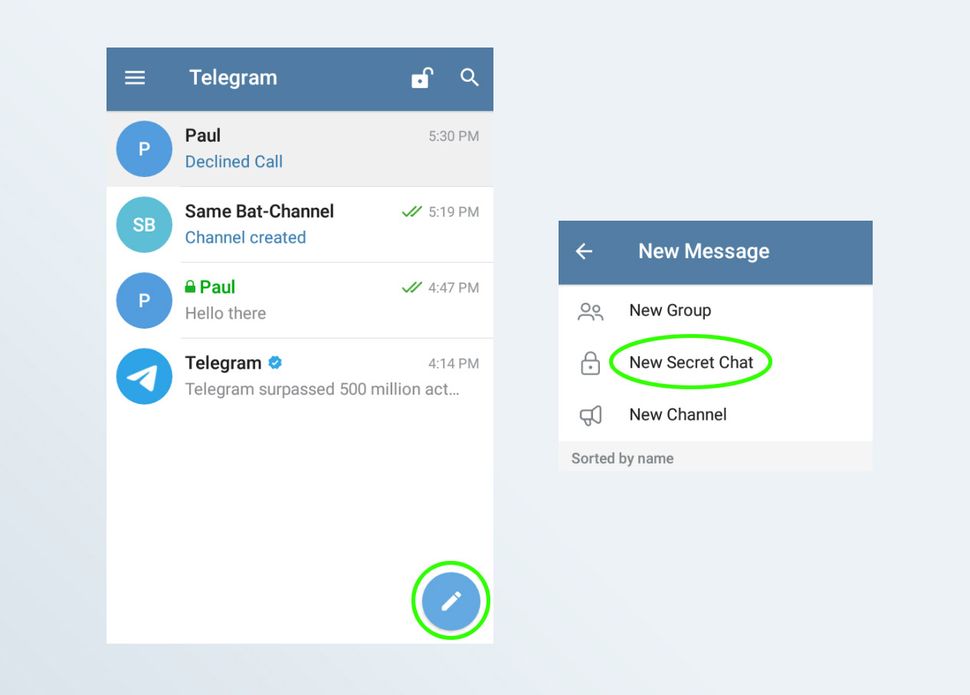Select the New Secret Chat lock icon
Image resolution: width=970 pixels, height=695 pixels.
[x=590, y=362]
